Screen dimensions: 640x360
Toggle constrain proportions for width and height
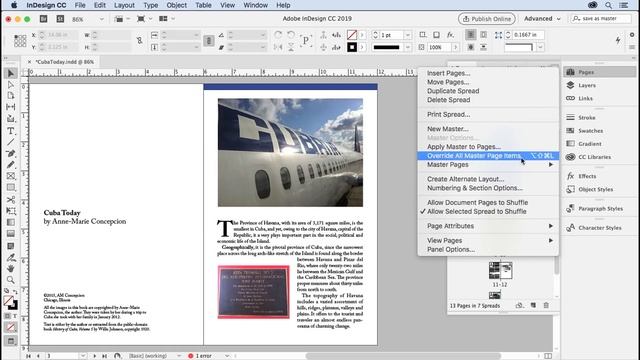click(140, 41)
